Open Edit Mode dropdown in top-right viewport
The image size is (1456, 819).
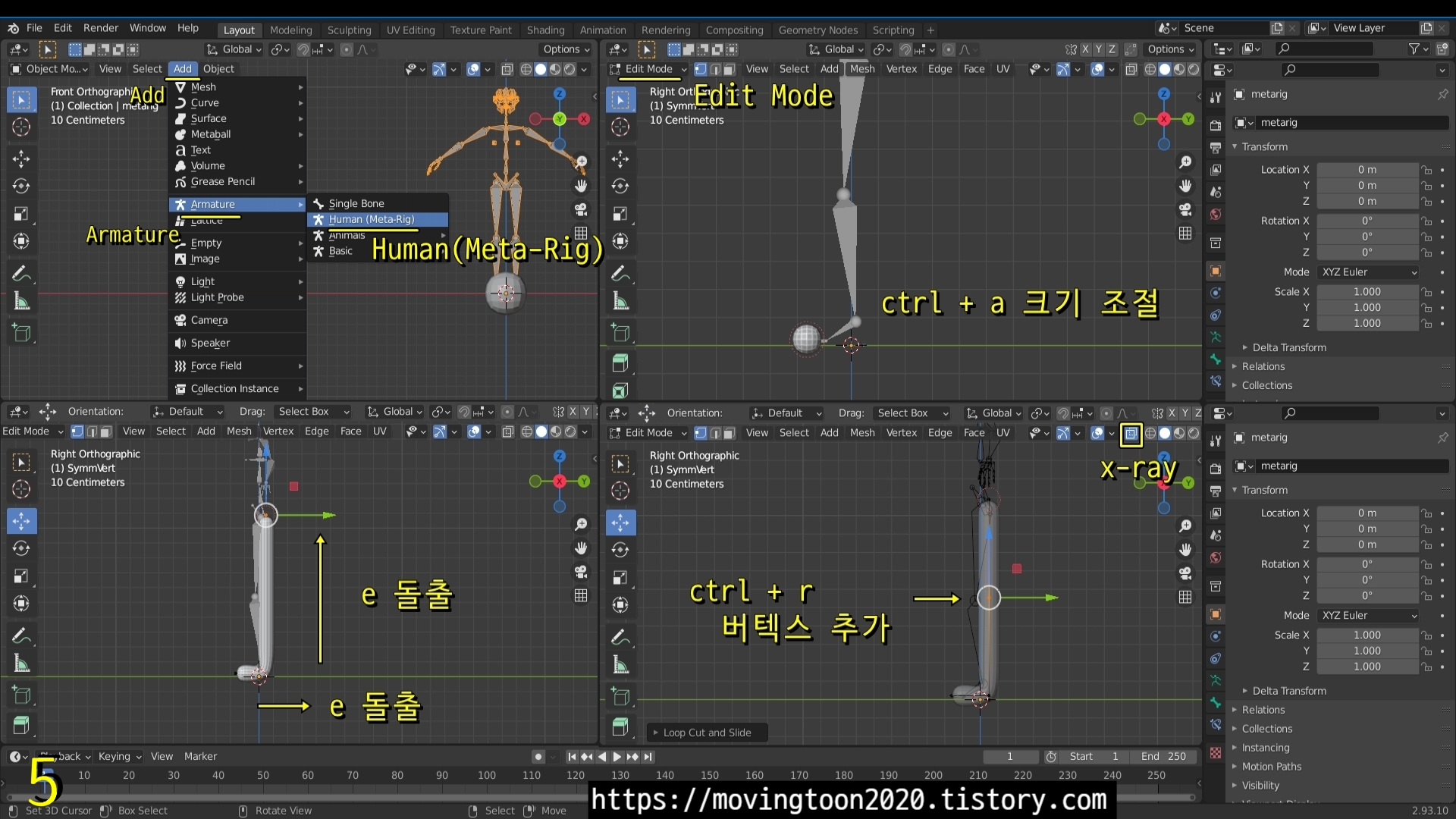[648, 69]
